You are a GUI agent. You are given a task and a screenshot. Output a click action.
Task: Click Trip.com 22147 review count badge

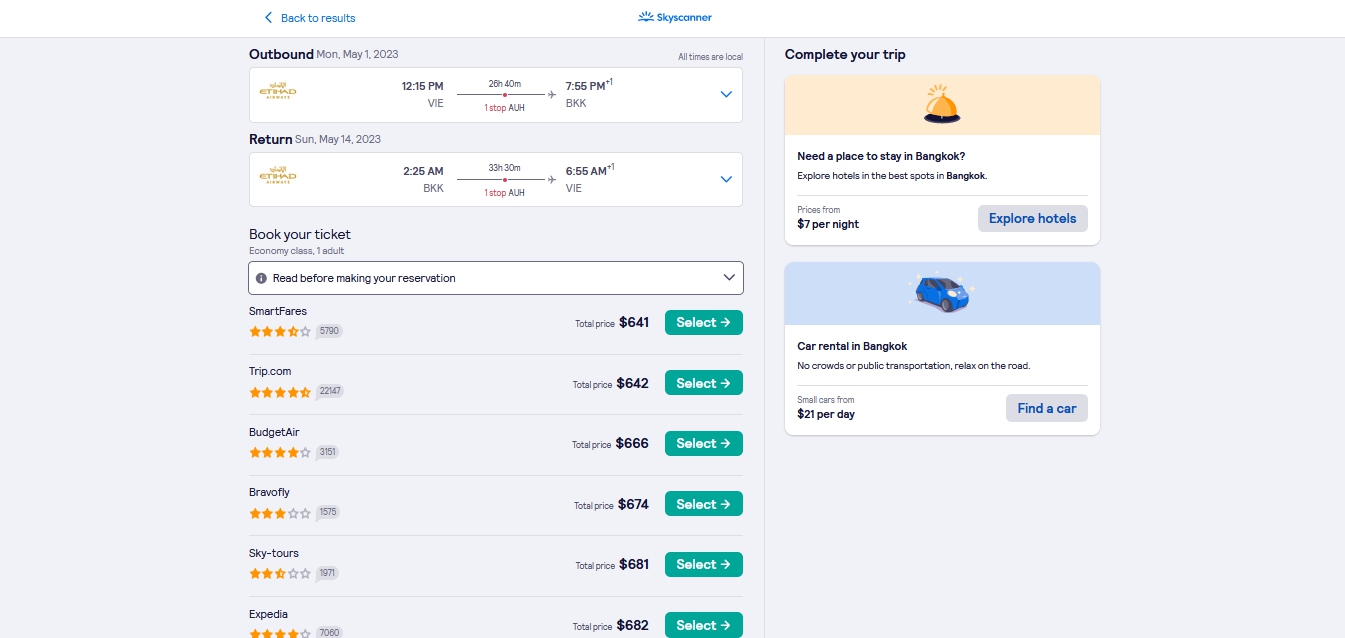tap(330, 391)
